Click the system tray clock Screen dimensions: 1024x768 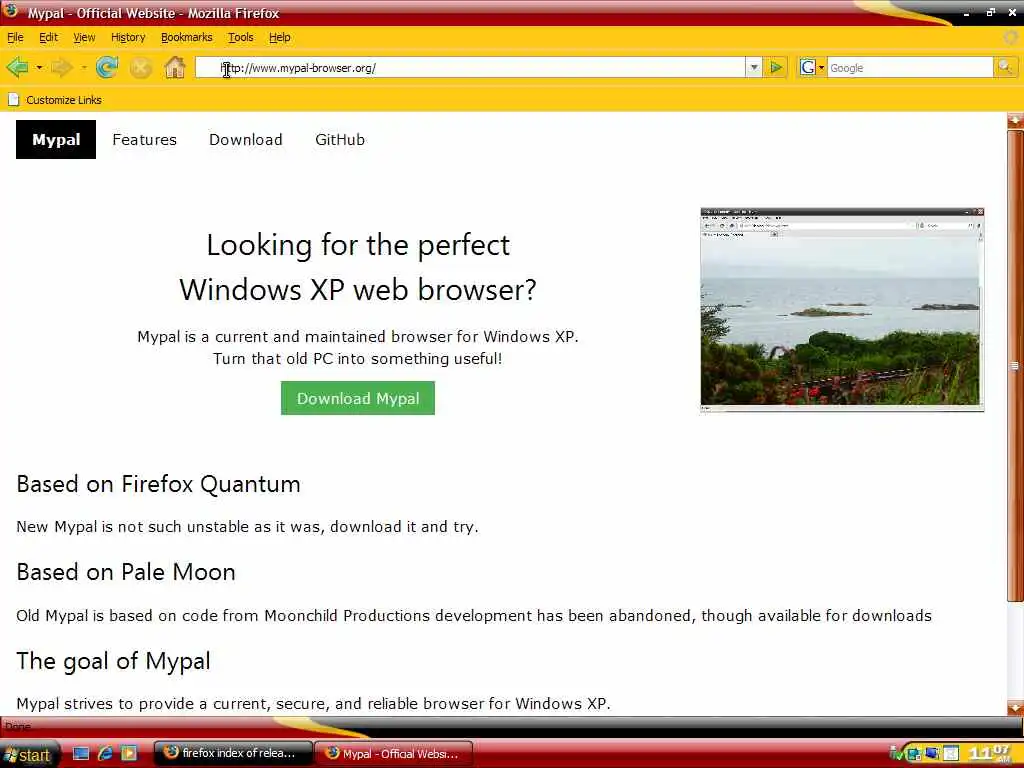tap(990, 753)
